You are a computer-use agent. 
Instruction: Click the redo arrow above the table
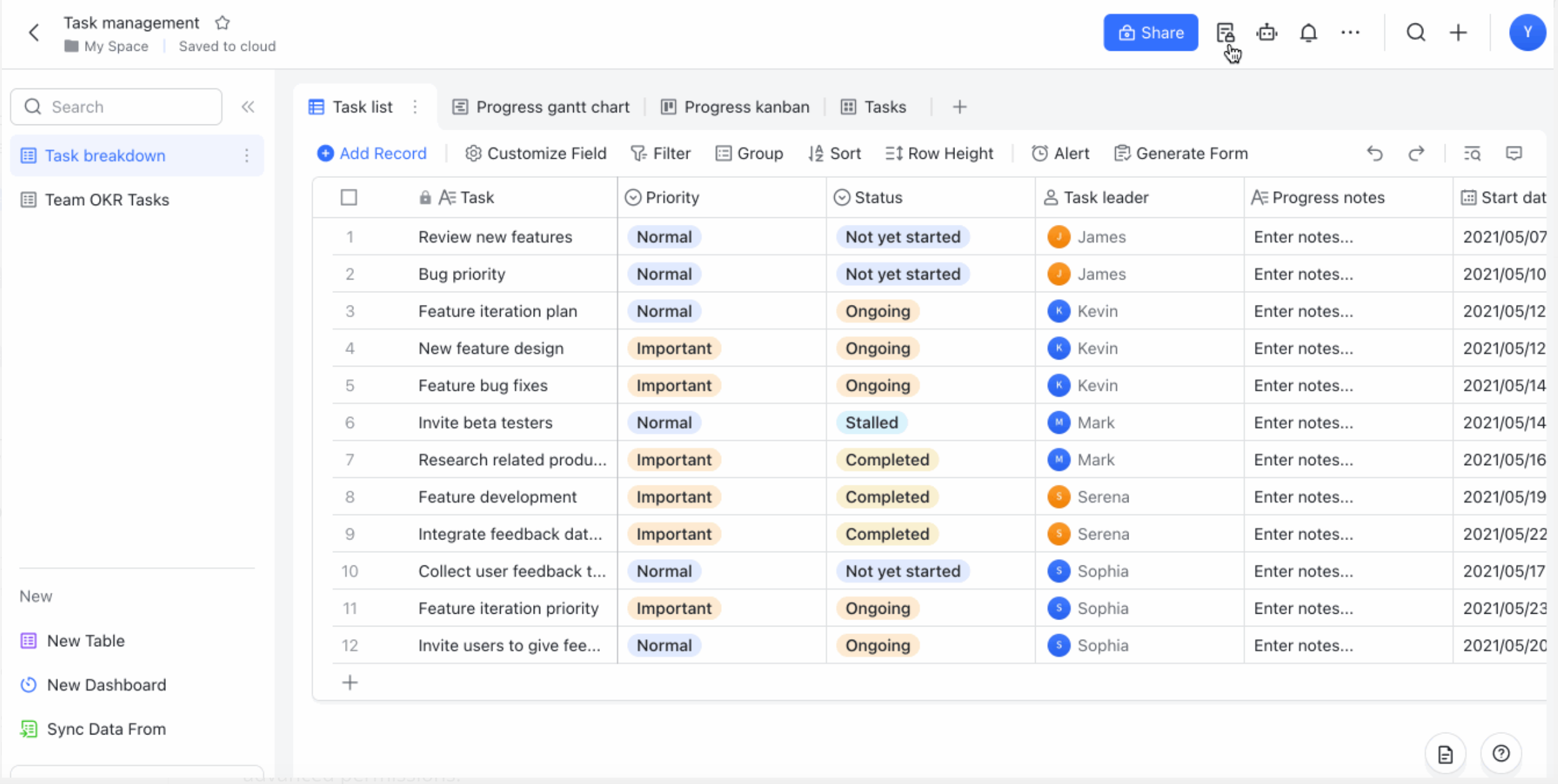pos(1417,153)
